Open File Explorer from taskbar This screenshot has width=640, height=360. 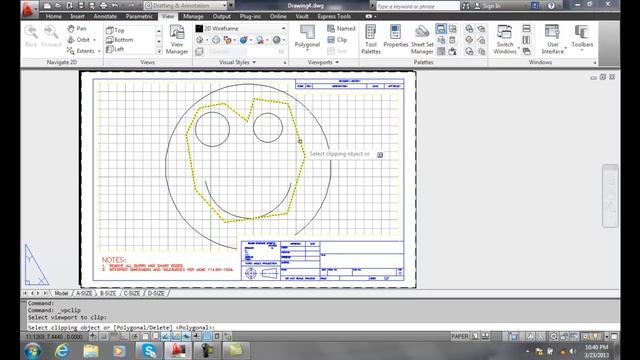(91, 351)
